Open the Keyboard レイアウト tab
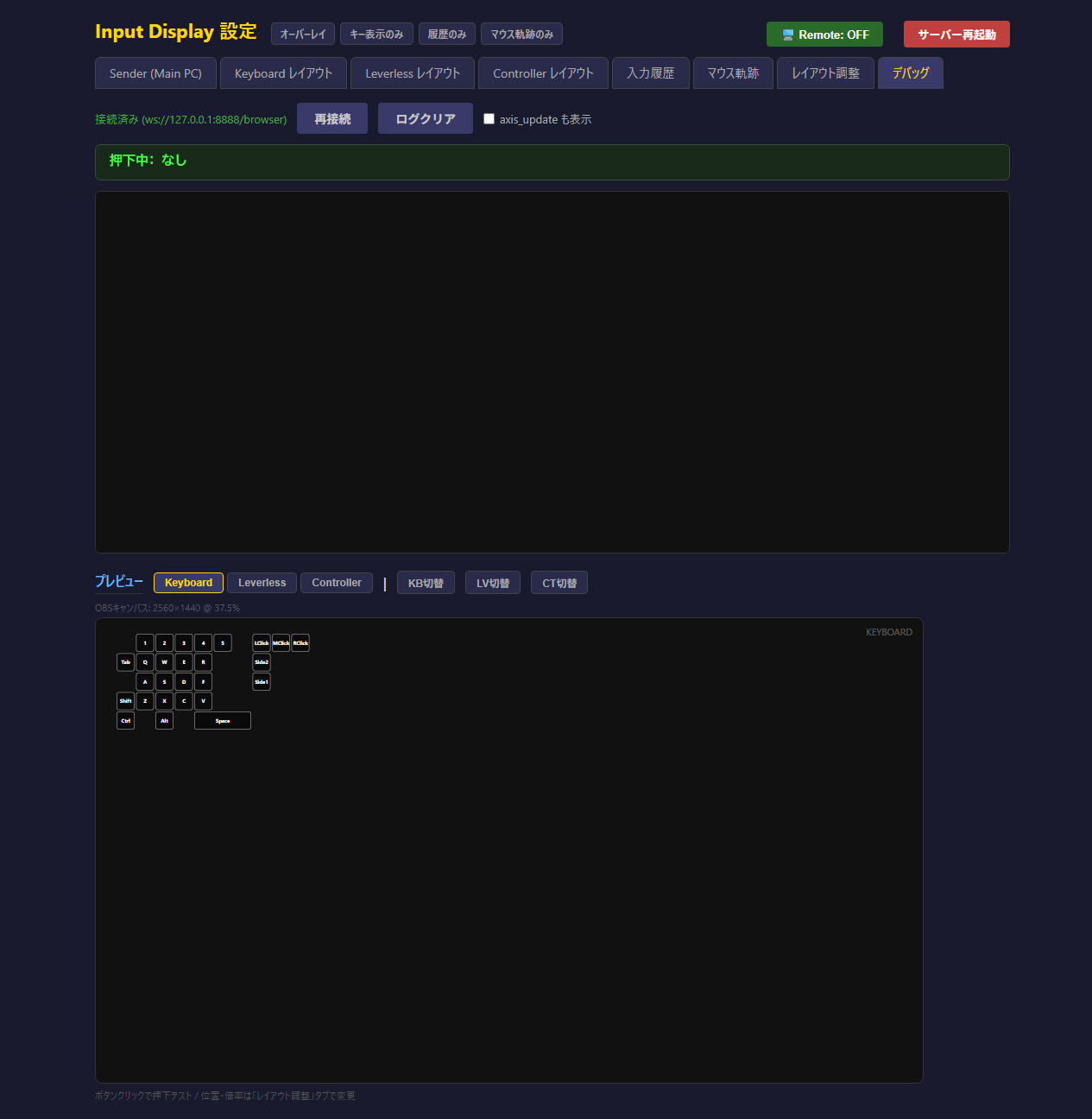The width and height of the screenshot is (1092, 1119). [x=283, y=73]
